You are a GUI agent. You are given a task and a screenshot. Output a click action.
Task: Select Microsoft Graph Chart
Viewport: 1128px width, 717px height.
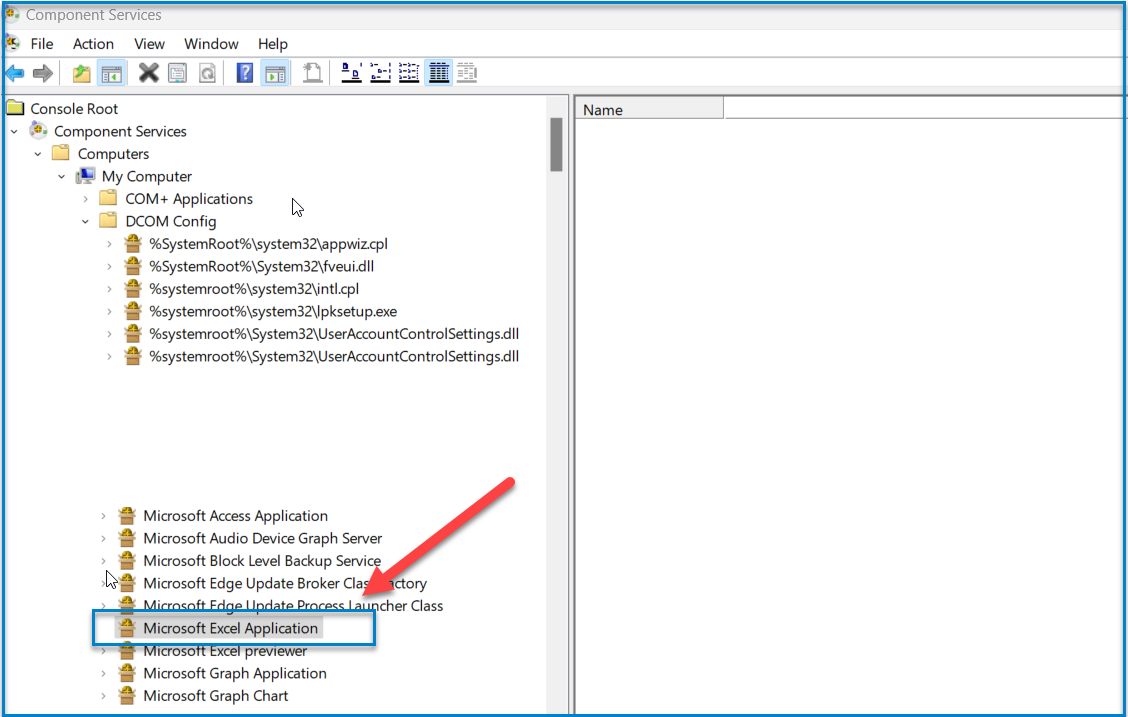216,696
